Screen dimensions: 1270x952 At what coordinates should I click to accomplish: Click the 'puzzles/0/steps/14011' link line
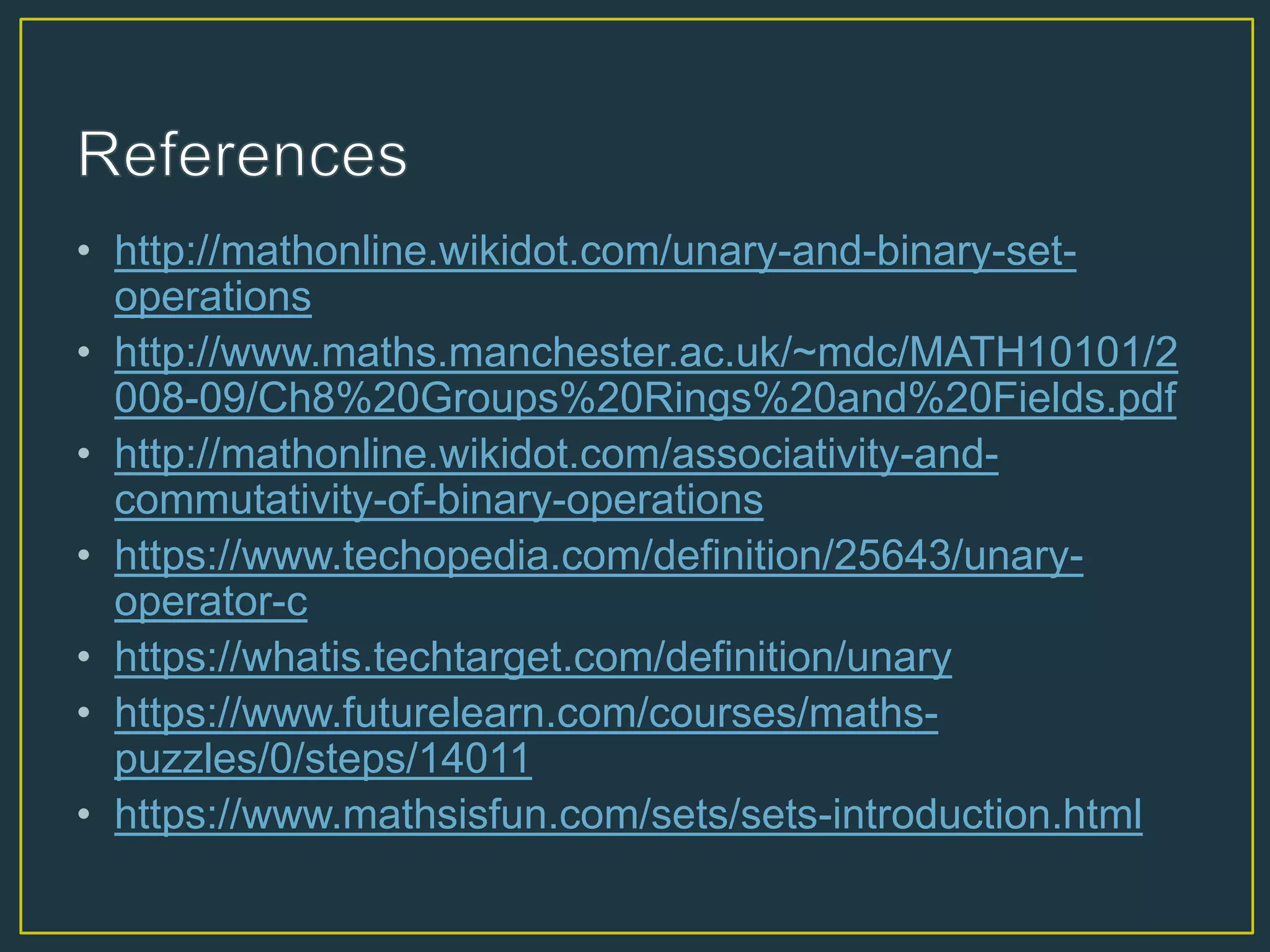[323, 759]
